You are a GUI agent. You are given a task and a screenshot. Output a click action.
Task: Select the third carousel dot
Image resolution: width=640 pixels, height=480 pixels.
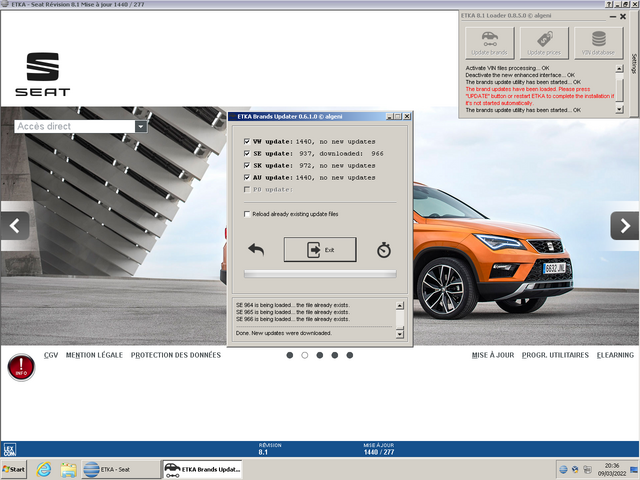pyautogui.click(x=320, y=355)
